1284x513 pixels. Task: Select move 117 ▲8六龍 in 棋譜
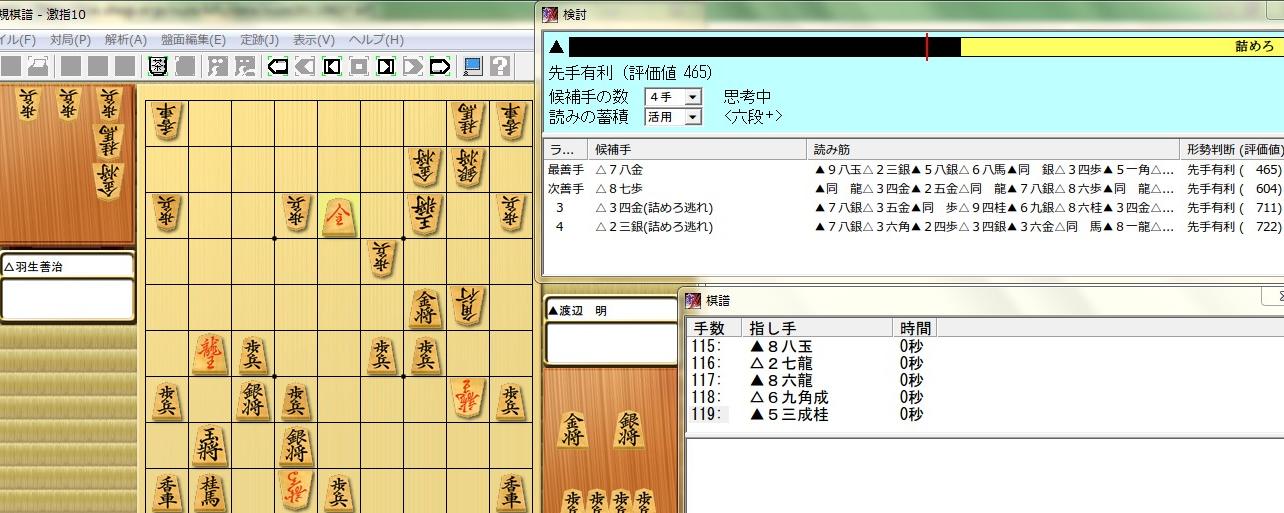pyautogui.click(x=985, y=380)
